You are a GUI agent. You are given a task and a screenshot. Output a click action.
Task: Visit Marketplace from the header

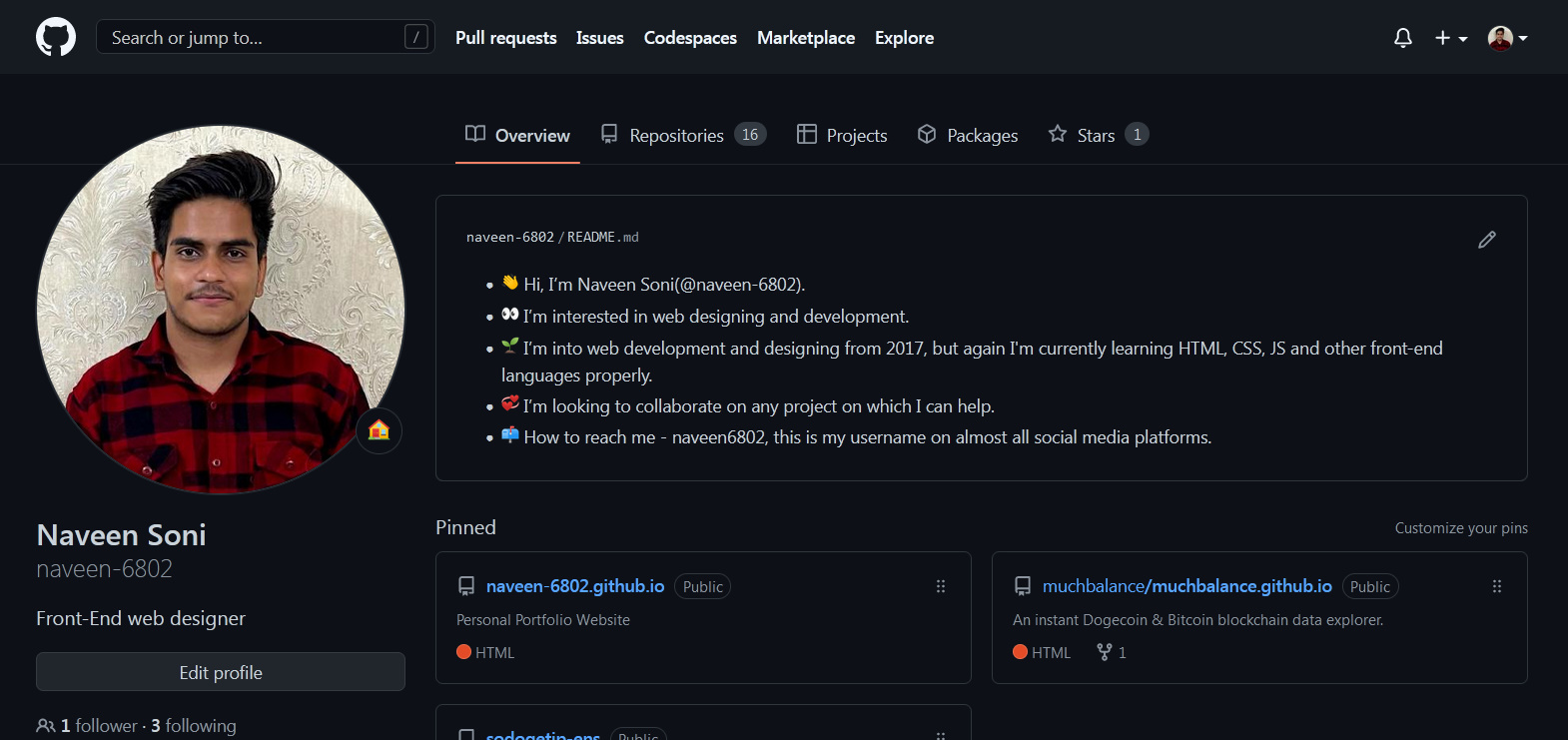coord(806,38)
